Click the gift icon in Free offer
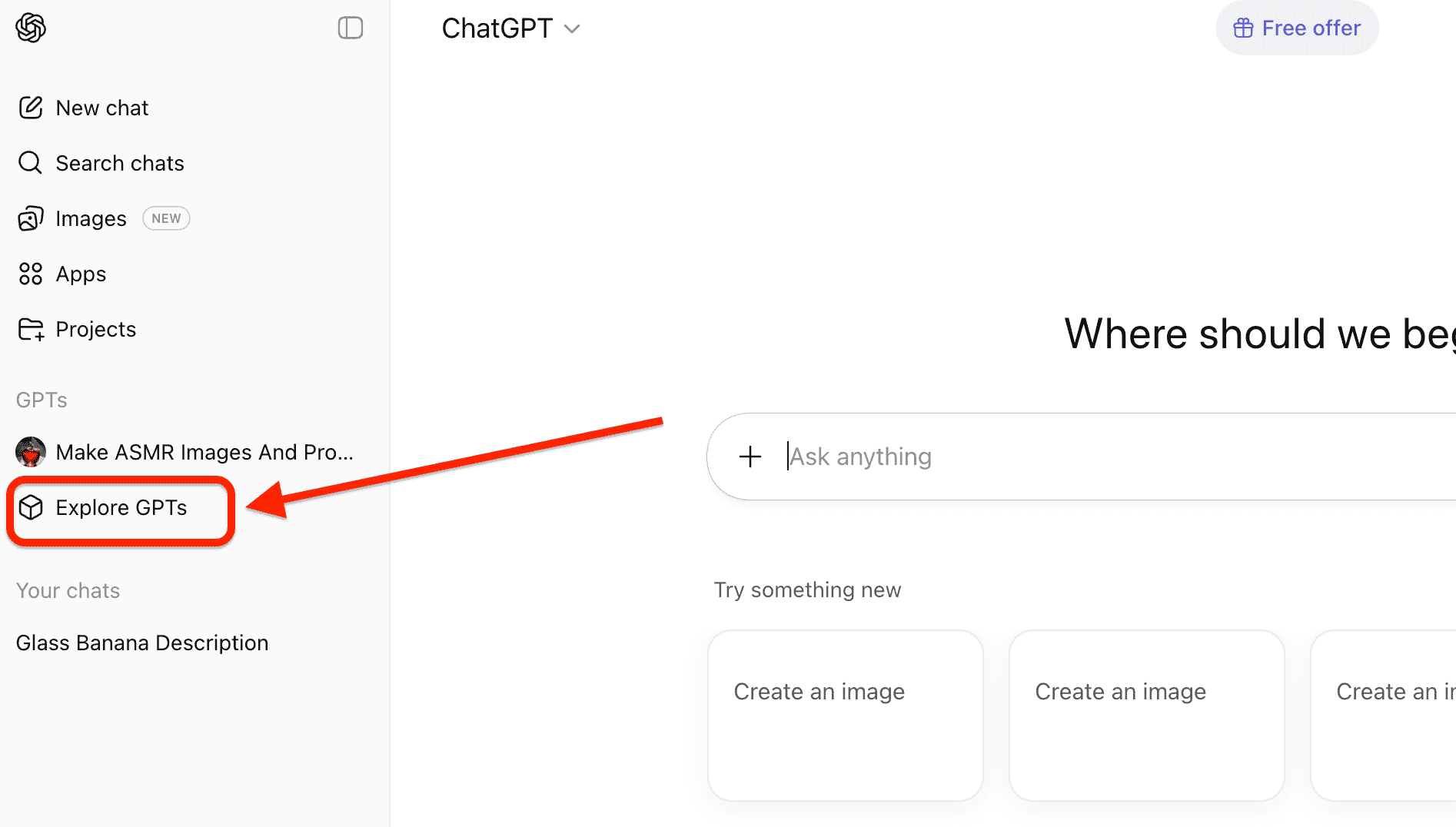Screen dimensions: 1456x827 click(1243, 28)
